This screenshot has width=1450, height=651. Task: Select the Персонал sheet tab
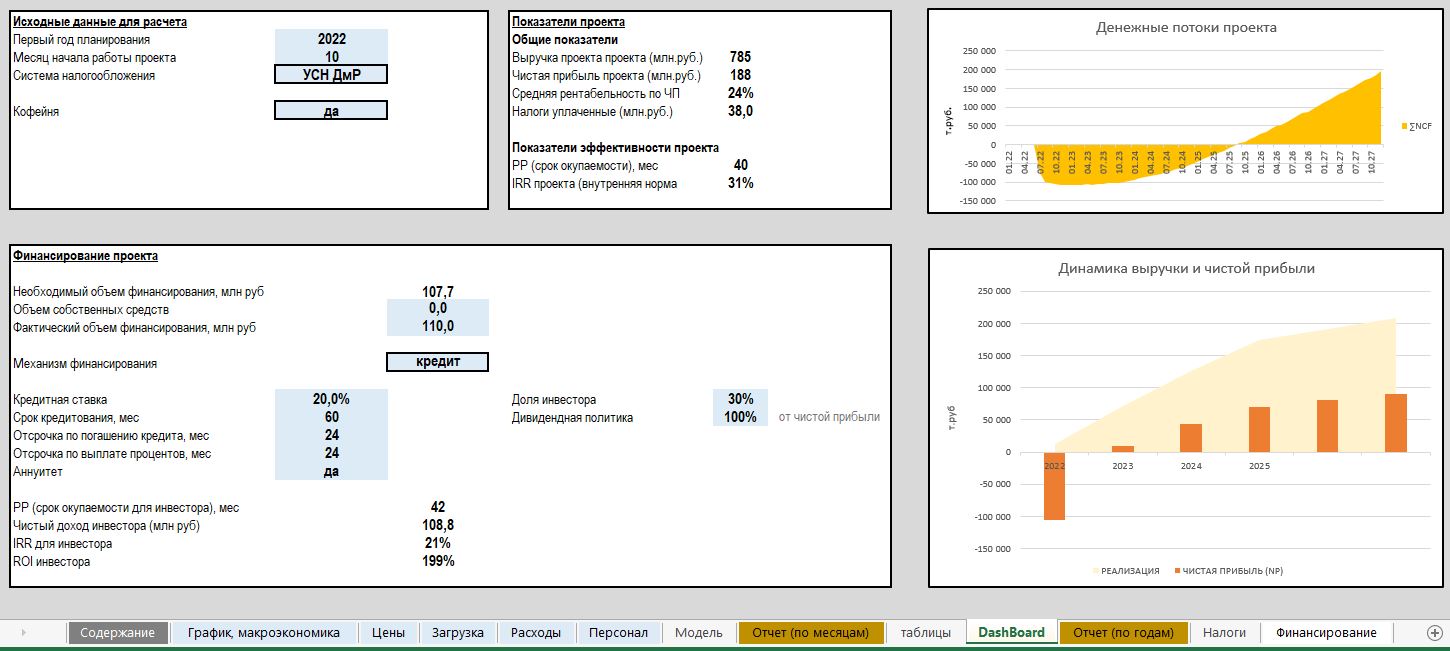point(618,632)
